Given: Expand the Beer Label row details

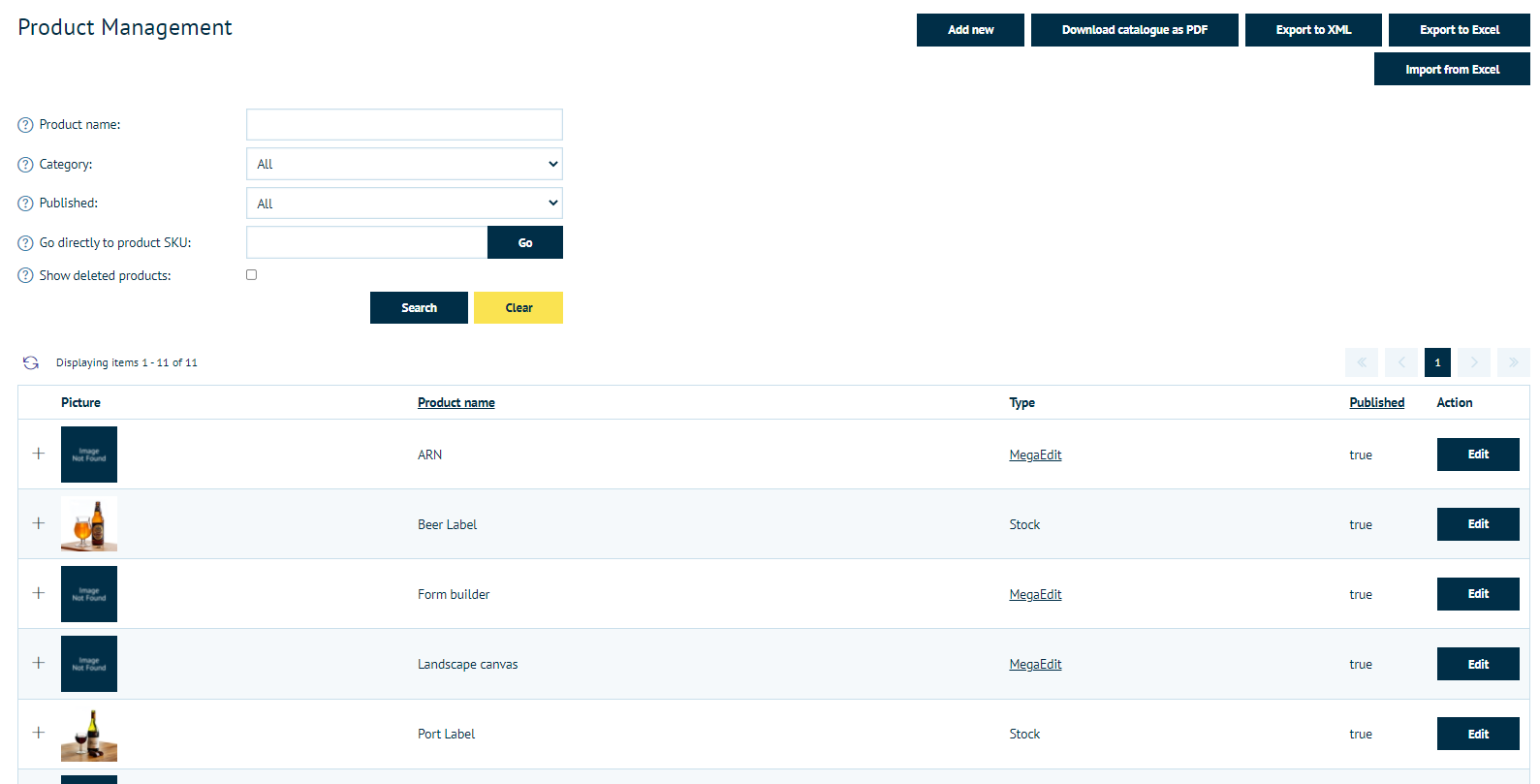Looking at the screenshot, I should [39, 523].
